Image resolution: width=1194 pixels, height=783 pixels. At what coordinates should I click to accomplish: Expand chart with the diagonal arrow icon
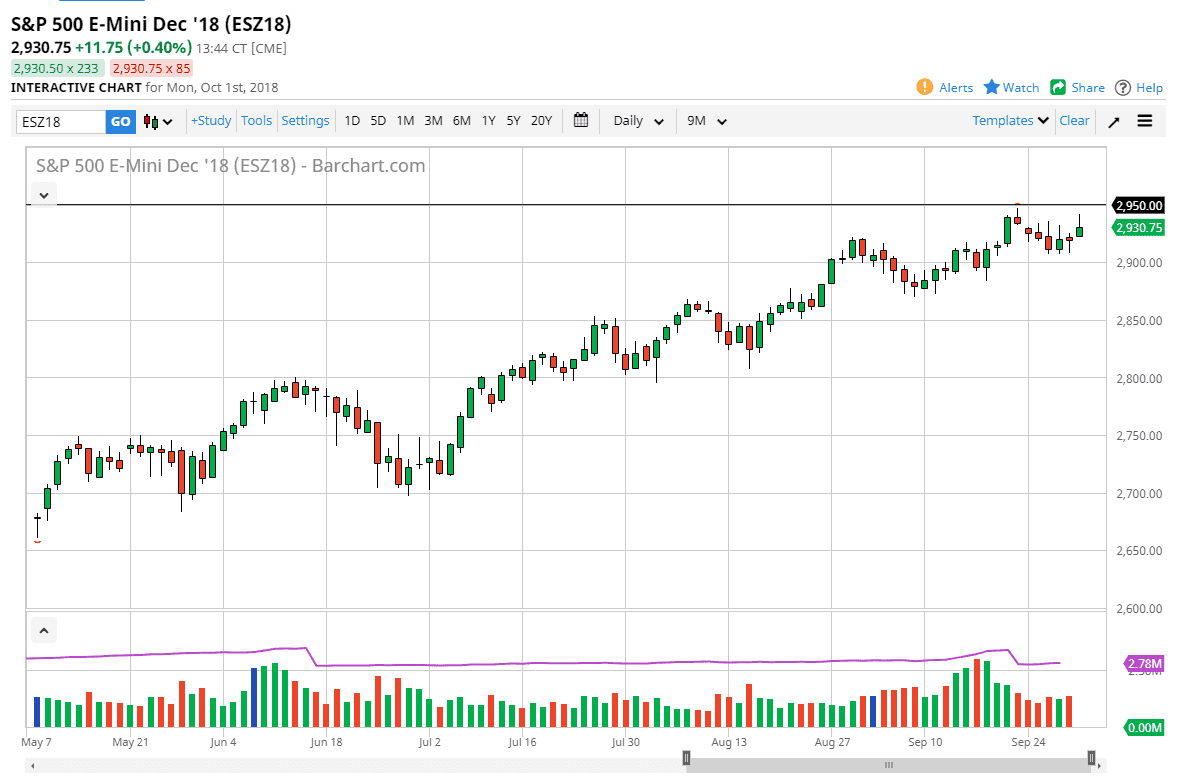[x=1113, y=121]
